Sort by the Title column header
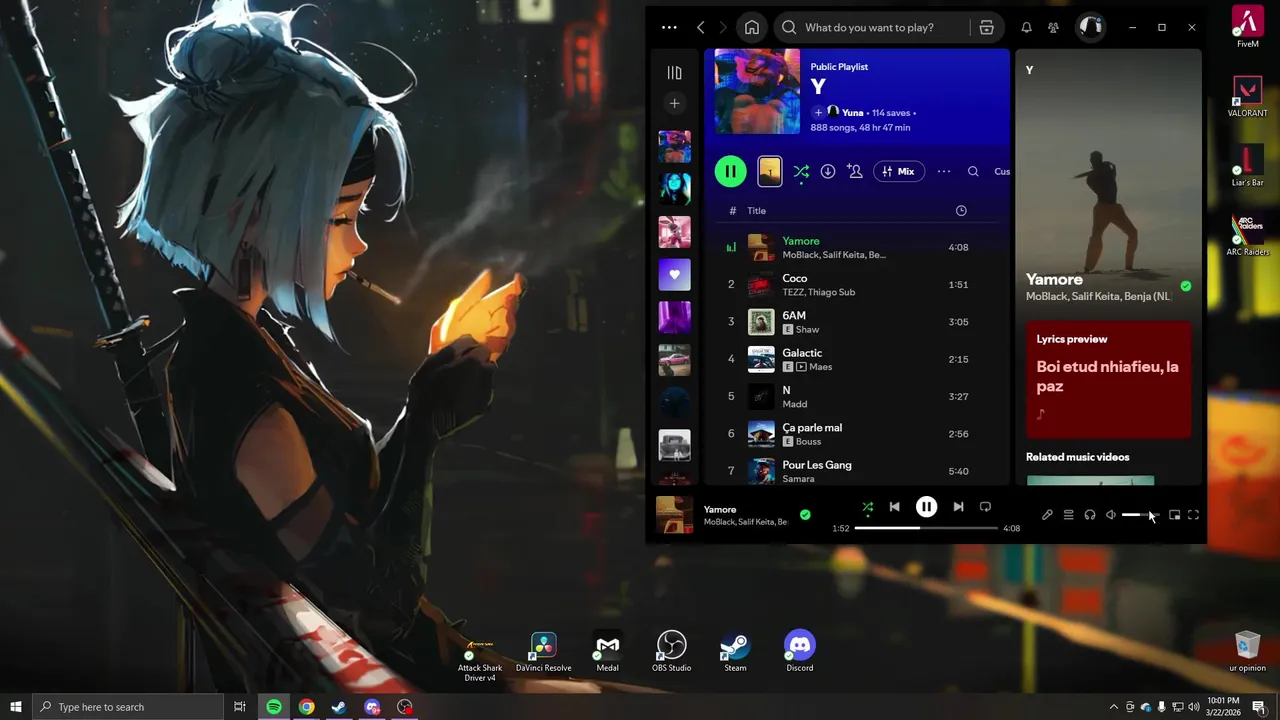 [757, 210]
